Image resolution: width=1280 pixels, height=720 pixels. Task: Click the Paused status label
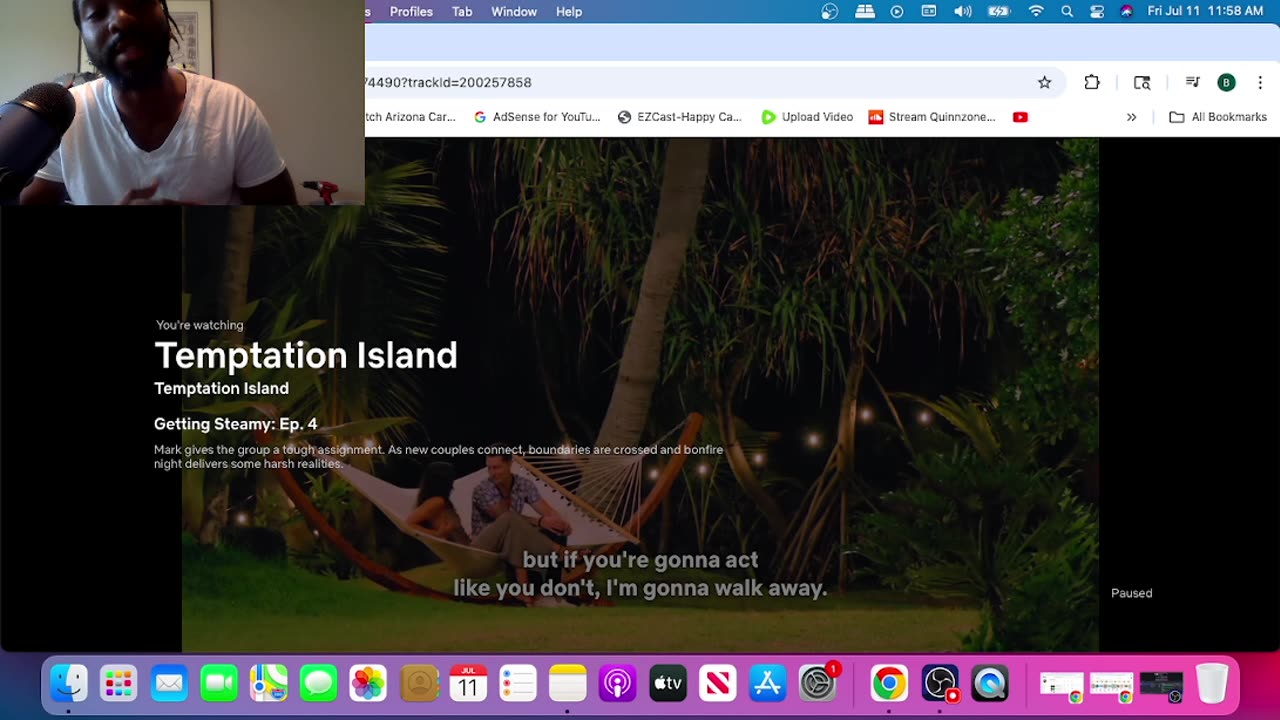[x=1132, y=593]
